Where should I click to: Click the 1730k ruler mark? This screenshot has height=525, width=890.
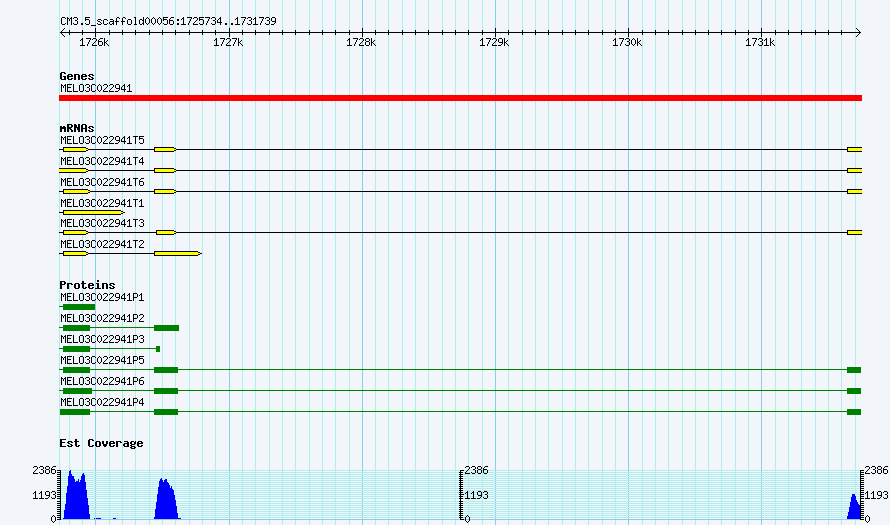tap(627, 43)
